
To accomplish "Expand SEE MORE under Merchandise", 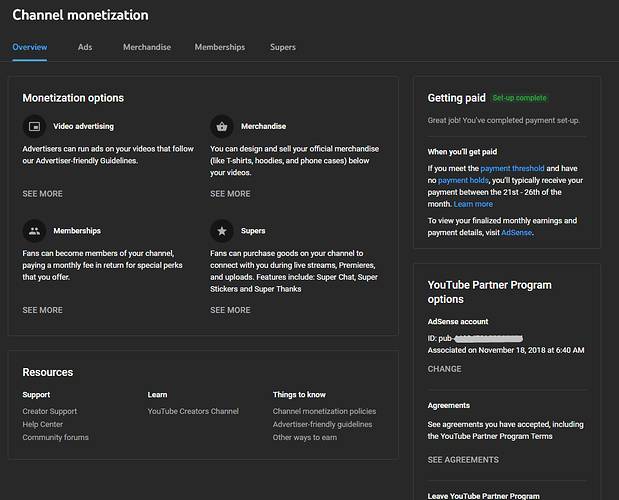I will point(230,194).
